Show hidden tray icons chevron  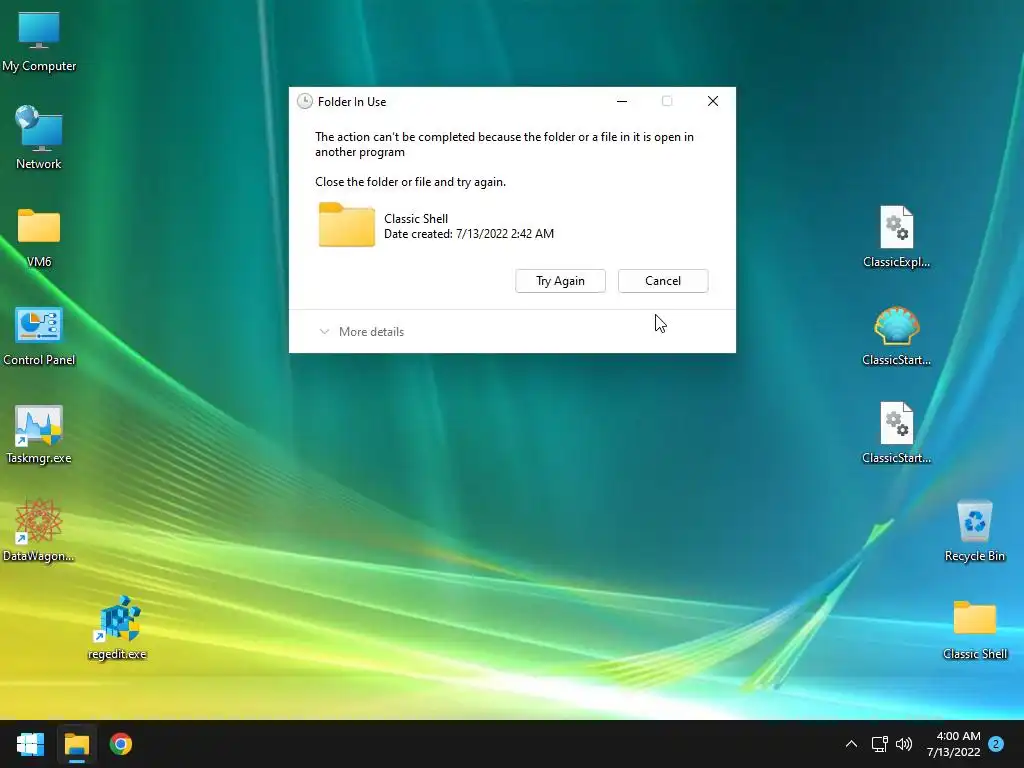[x=851, y=744]
